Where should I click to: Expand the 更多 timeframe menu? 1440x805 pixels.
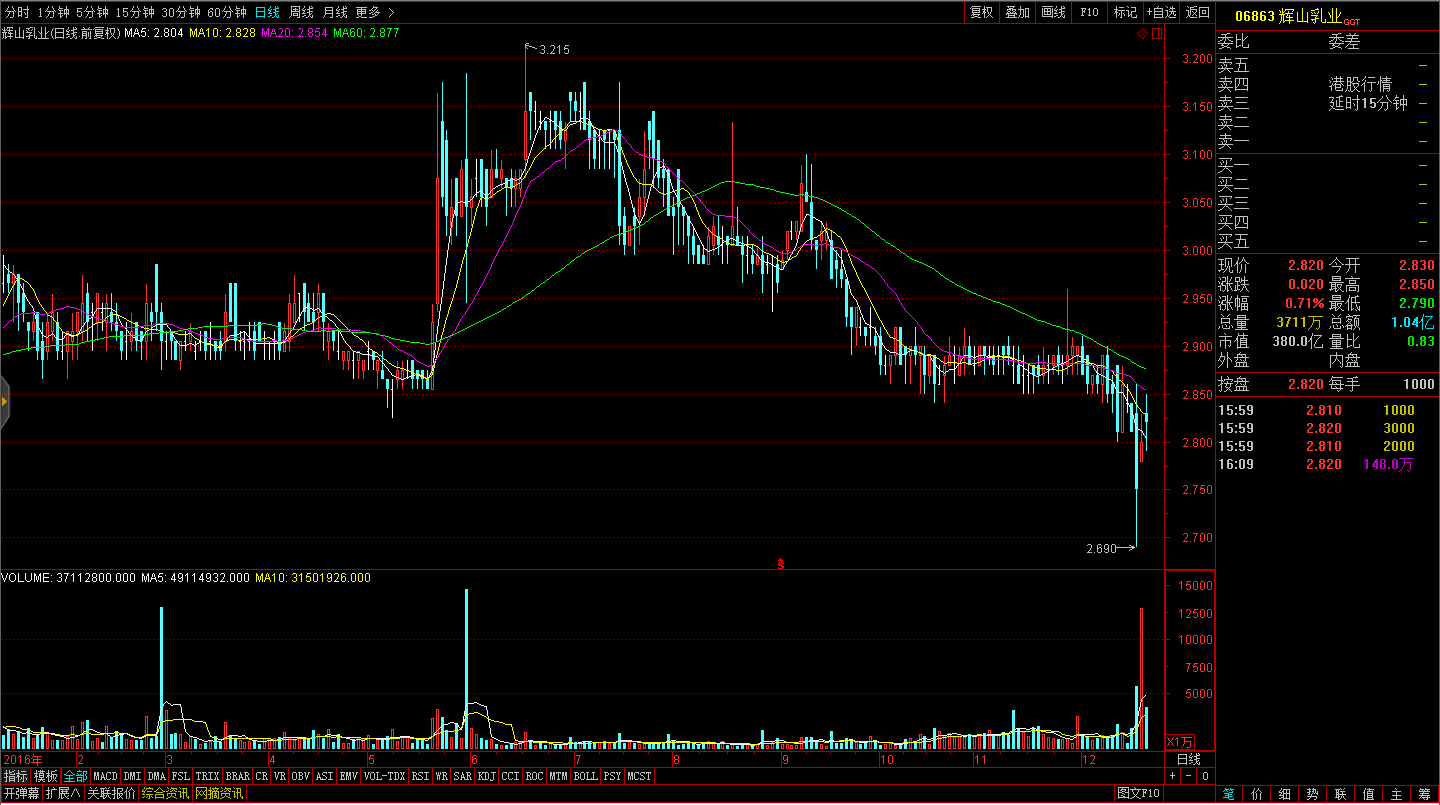tap(374, 12)
